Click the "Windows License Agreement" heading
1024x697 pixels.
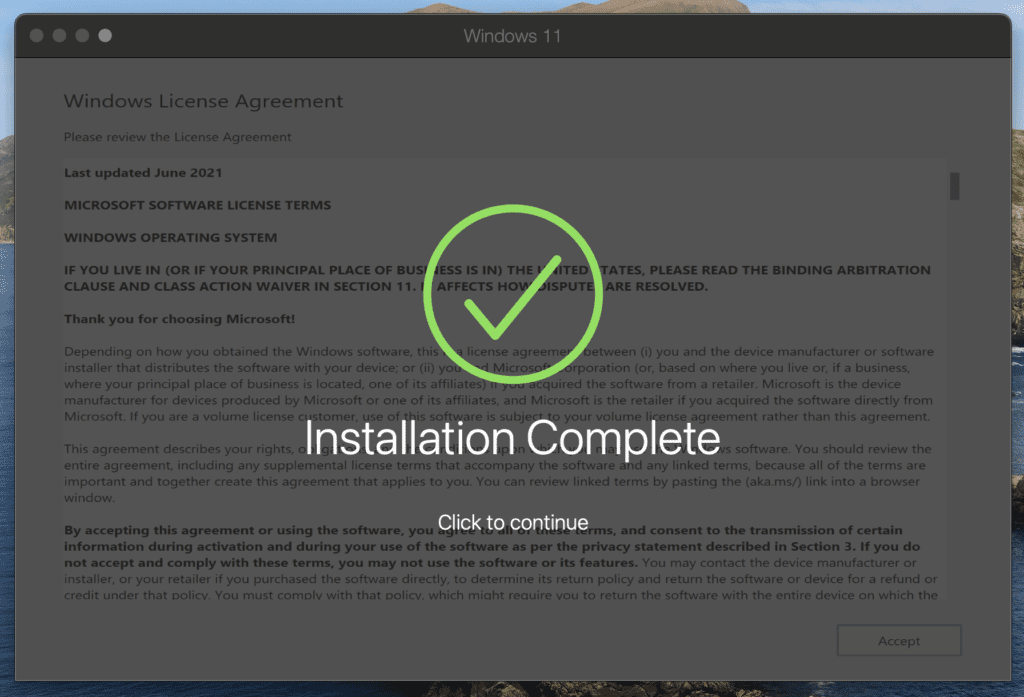(203, 101)
